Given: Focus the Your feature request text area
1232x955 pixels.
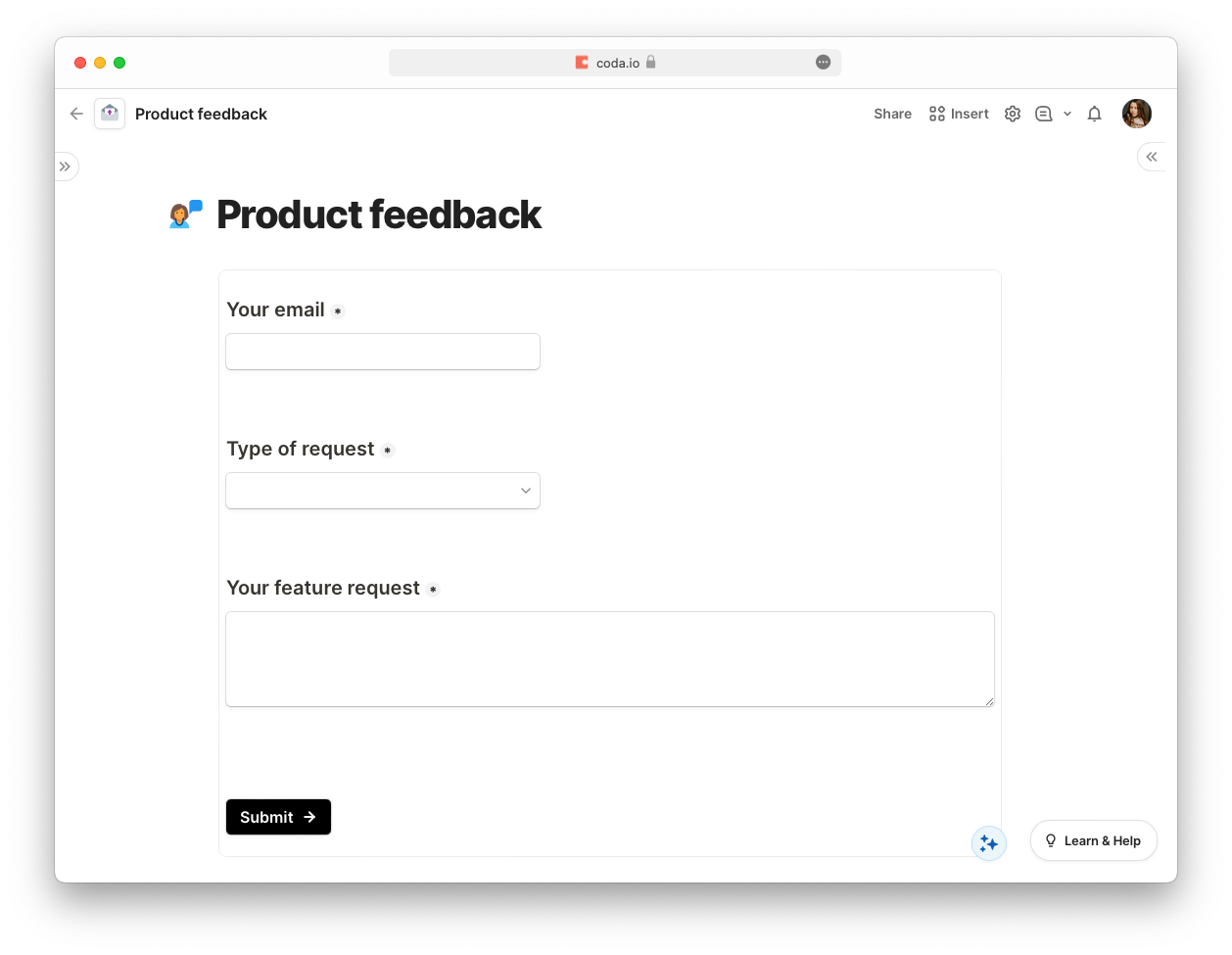Looking at the screenshot, I should (610, 659).
